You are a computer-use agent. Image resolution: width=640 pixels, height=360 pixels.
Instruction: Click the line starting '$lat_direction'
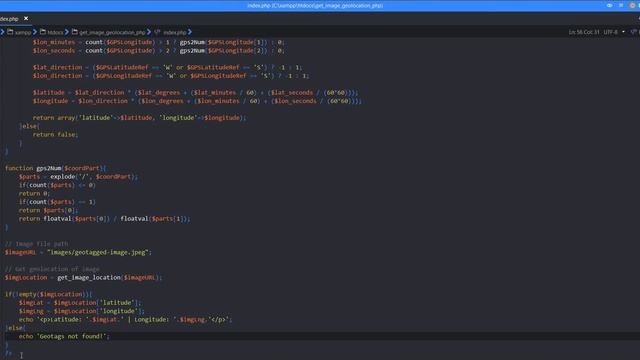(167, 67)
